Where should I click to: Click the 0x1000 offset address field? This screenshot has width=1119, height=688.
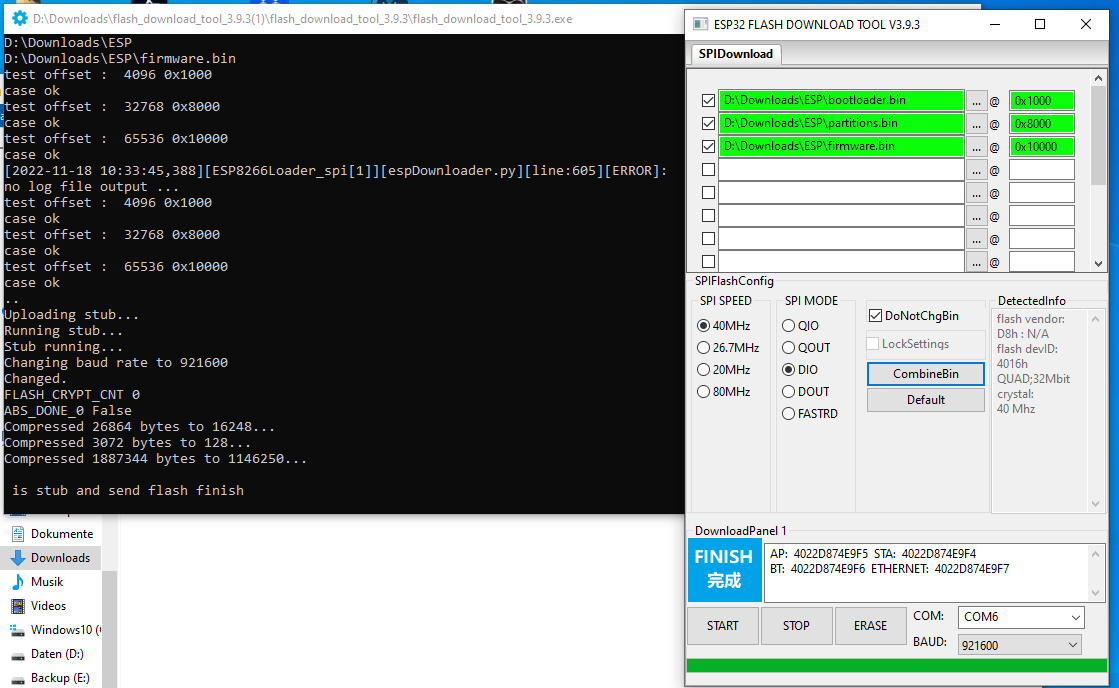[1041, 101]
